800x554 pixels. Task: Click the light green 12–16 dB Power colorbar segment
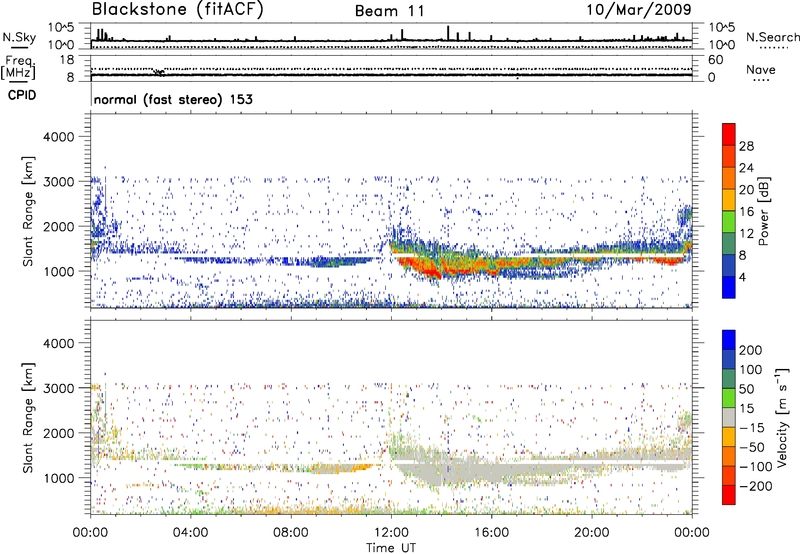click(729, 222)
